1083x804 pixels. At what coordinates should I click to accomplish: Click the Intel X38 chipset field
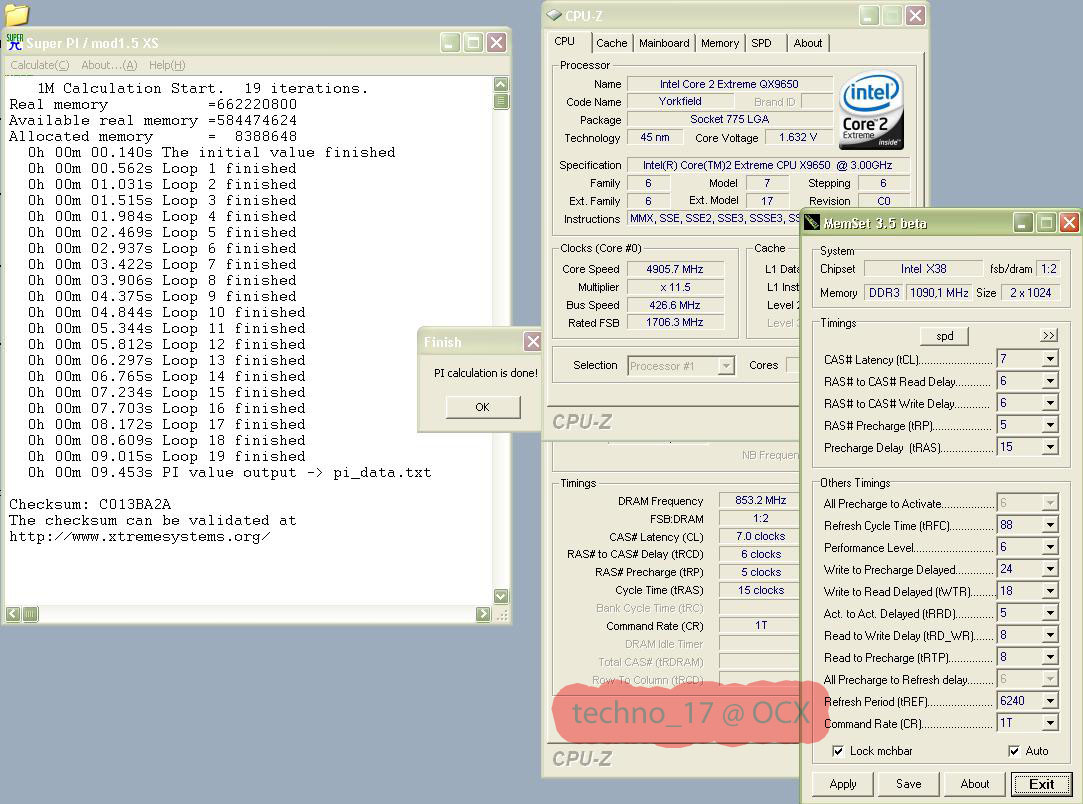point(923,269)
